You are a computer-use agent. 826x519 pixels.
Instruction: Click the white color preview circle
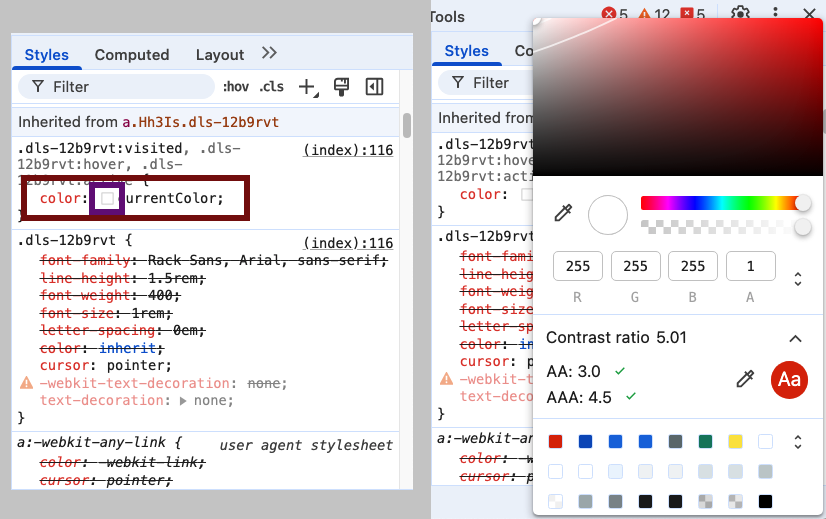pos(607,214)
